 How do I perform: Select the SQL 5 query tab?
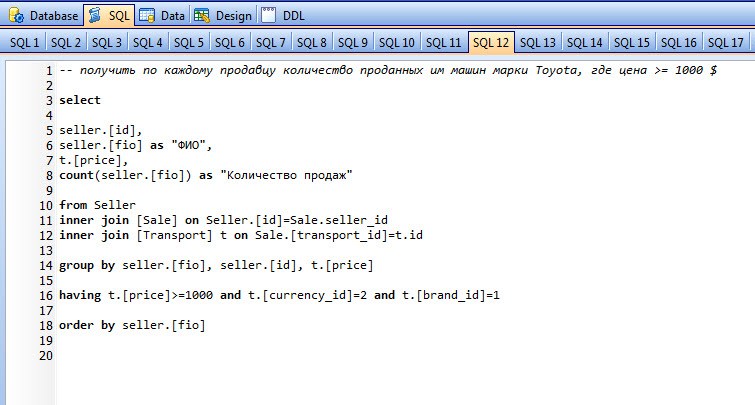188,43
